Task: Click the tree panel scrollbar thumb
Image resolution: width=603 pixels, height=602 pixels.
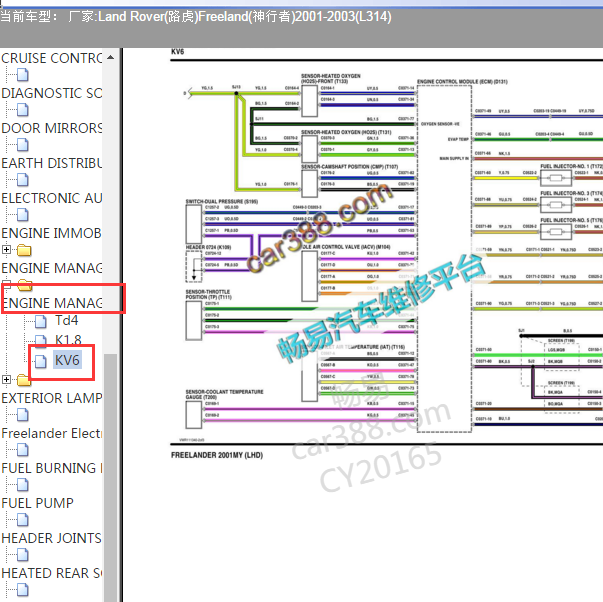Action: [x=111, y=477]
